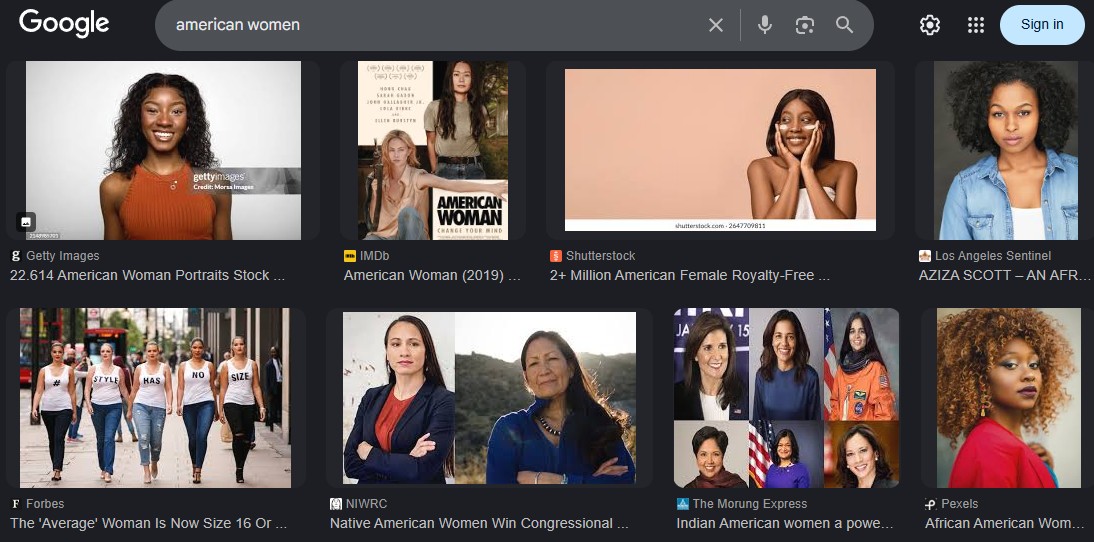Image resolution: width=1094 pixels, height=542 pixels.
Task: Open the NIWRC source name
Action: pyautogui.click(x=366, y=504)
